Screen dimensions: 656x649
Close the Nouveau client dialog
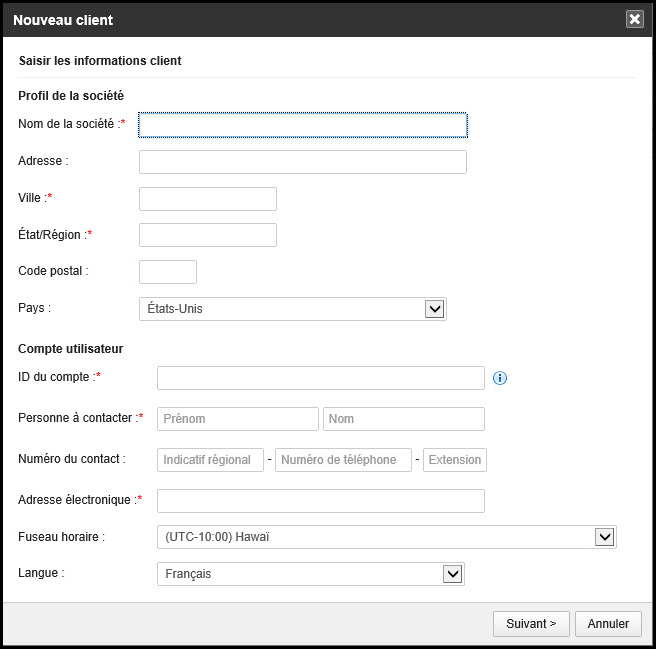pyautogui.click(x=634, y=19)
